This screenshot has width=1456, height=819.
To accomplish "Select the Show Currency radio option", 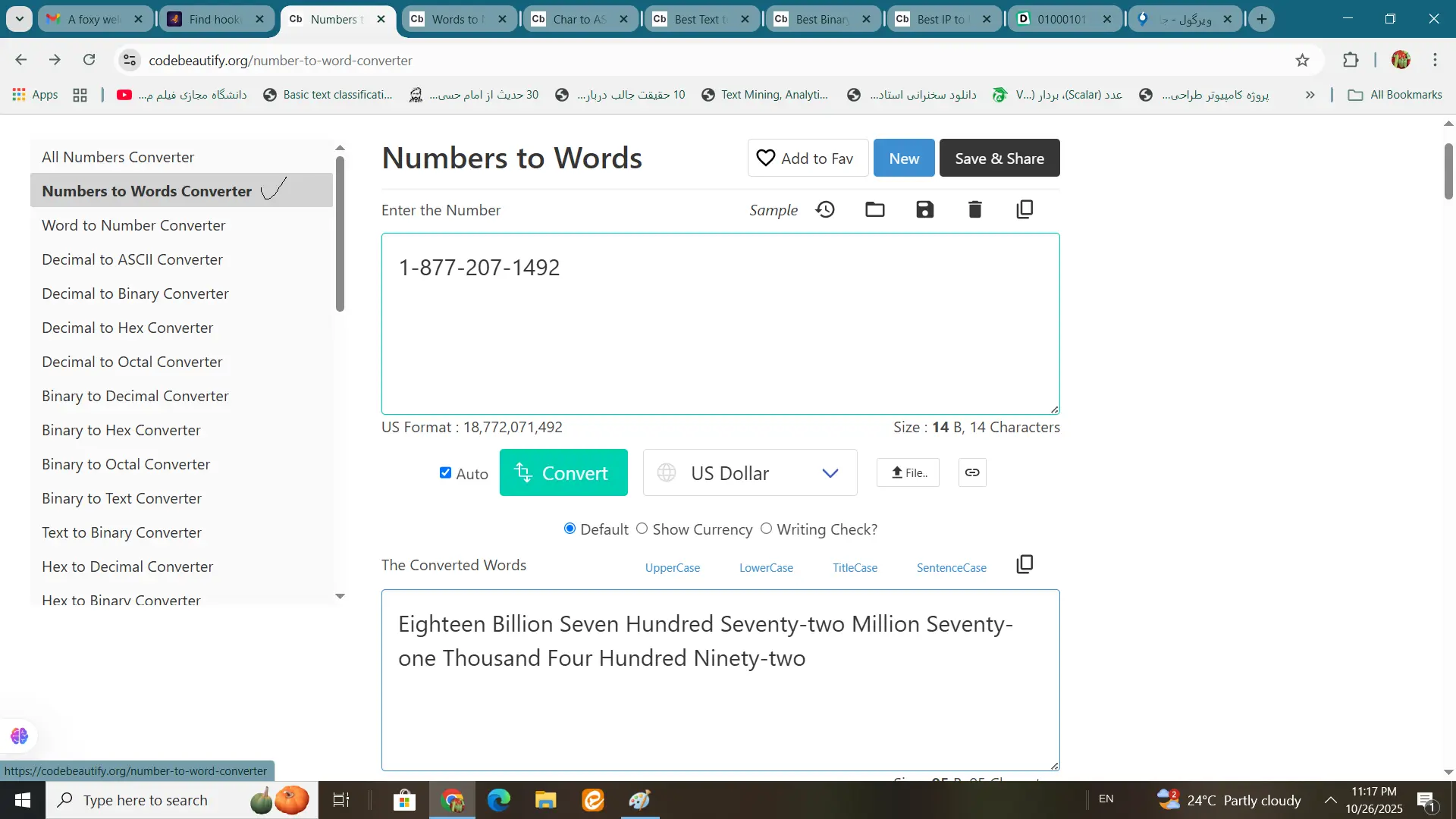I will 642,529.
